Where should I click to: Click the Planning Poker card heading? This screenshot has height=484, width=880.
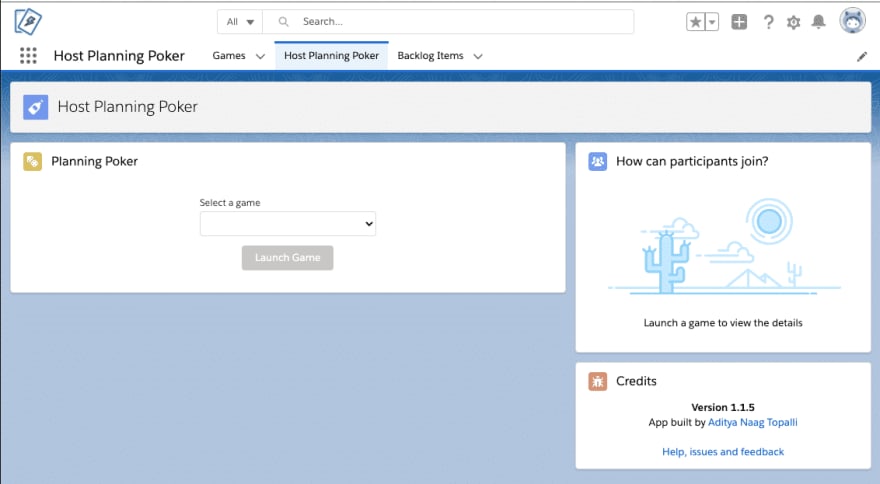pyautogui.click(x=94, y=162)
